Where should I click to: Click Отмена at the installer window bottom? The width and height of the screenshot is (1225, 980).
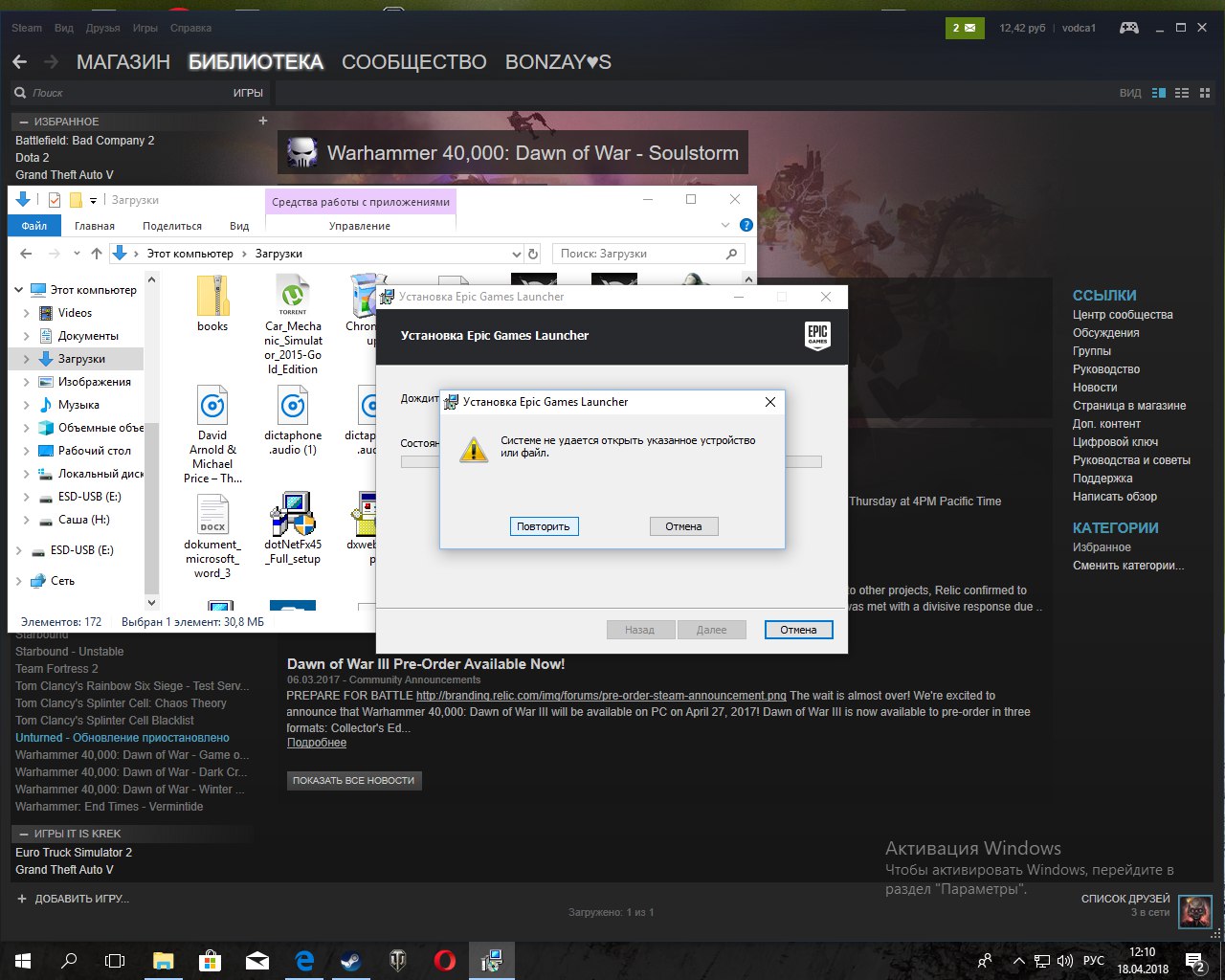pyautogui.click(x=798, y=630)
